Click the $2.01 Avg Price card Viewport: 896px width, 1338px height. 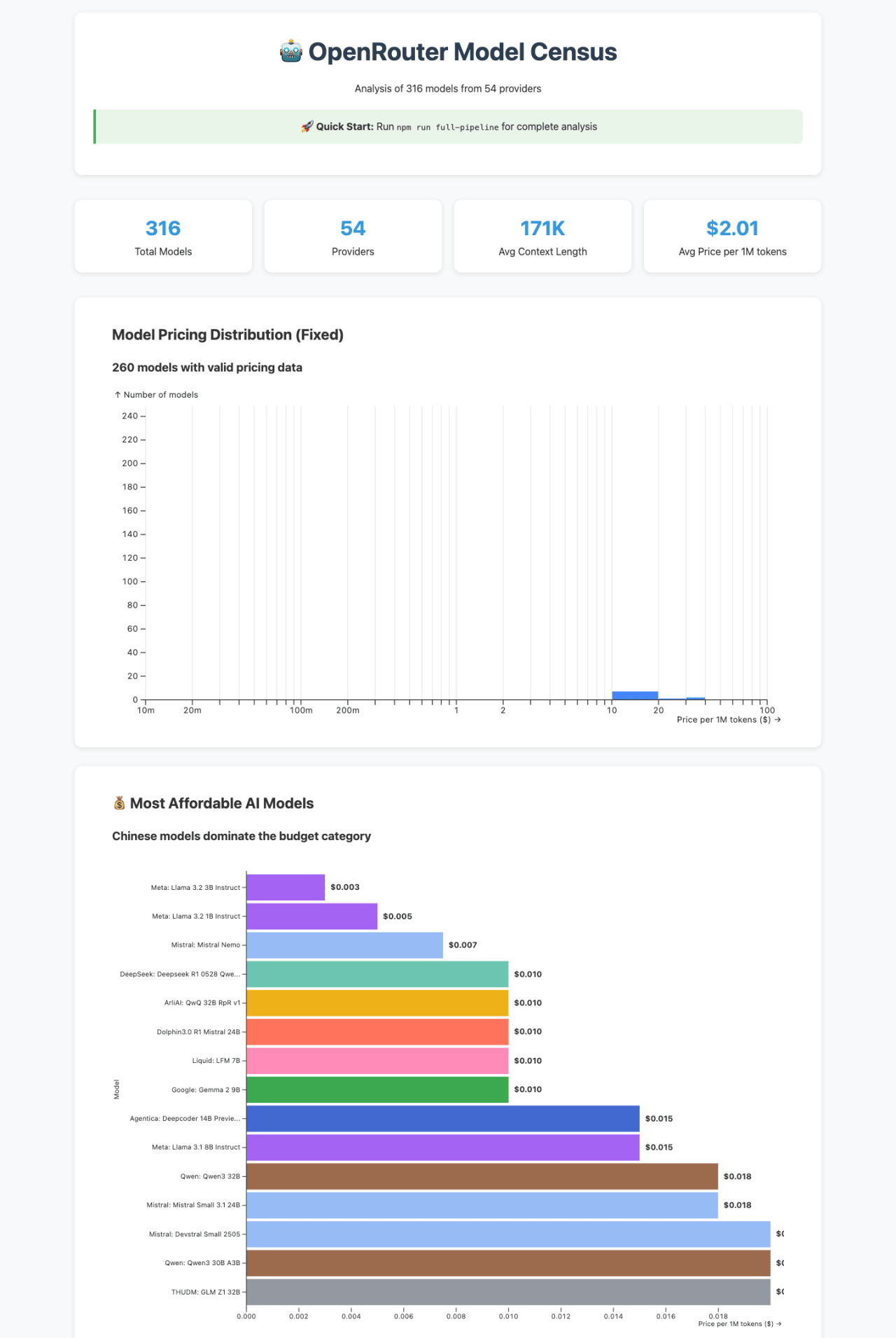(x=732, y=236)
